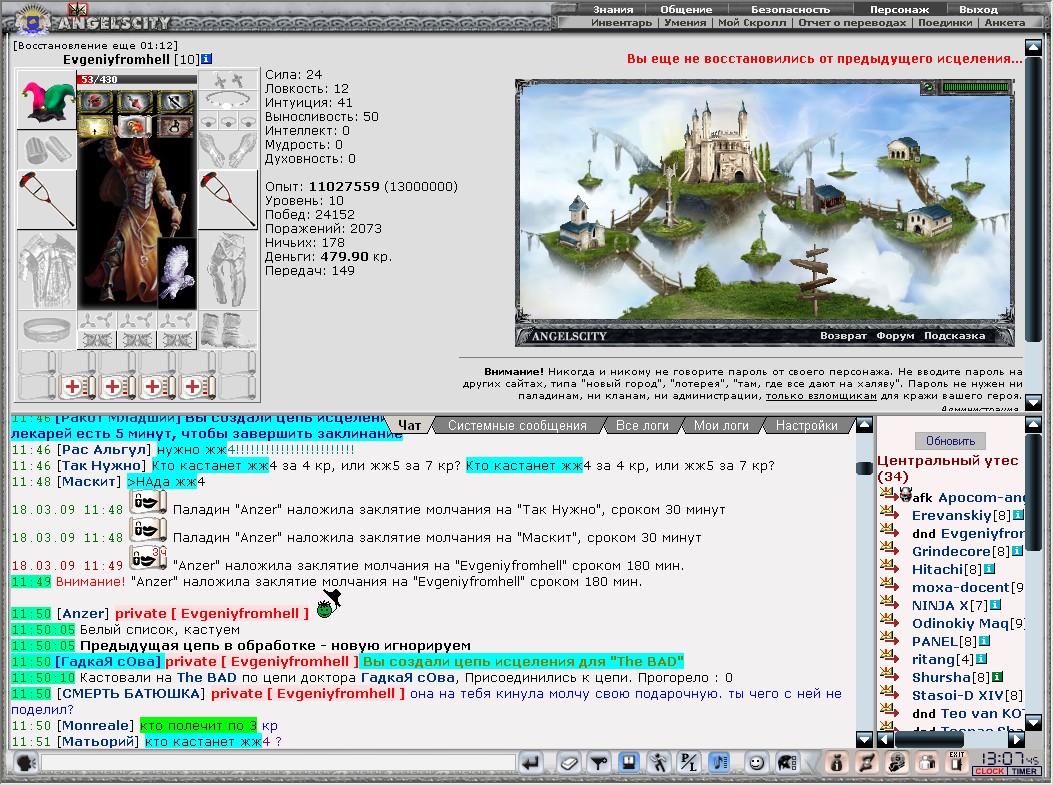Image resolution: width=1053 pixels, height=785 pixels.
Task: Toggle the P/L chat mode button
Action: (688, 763)
